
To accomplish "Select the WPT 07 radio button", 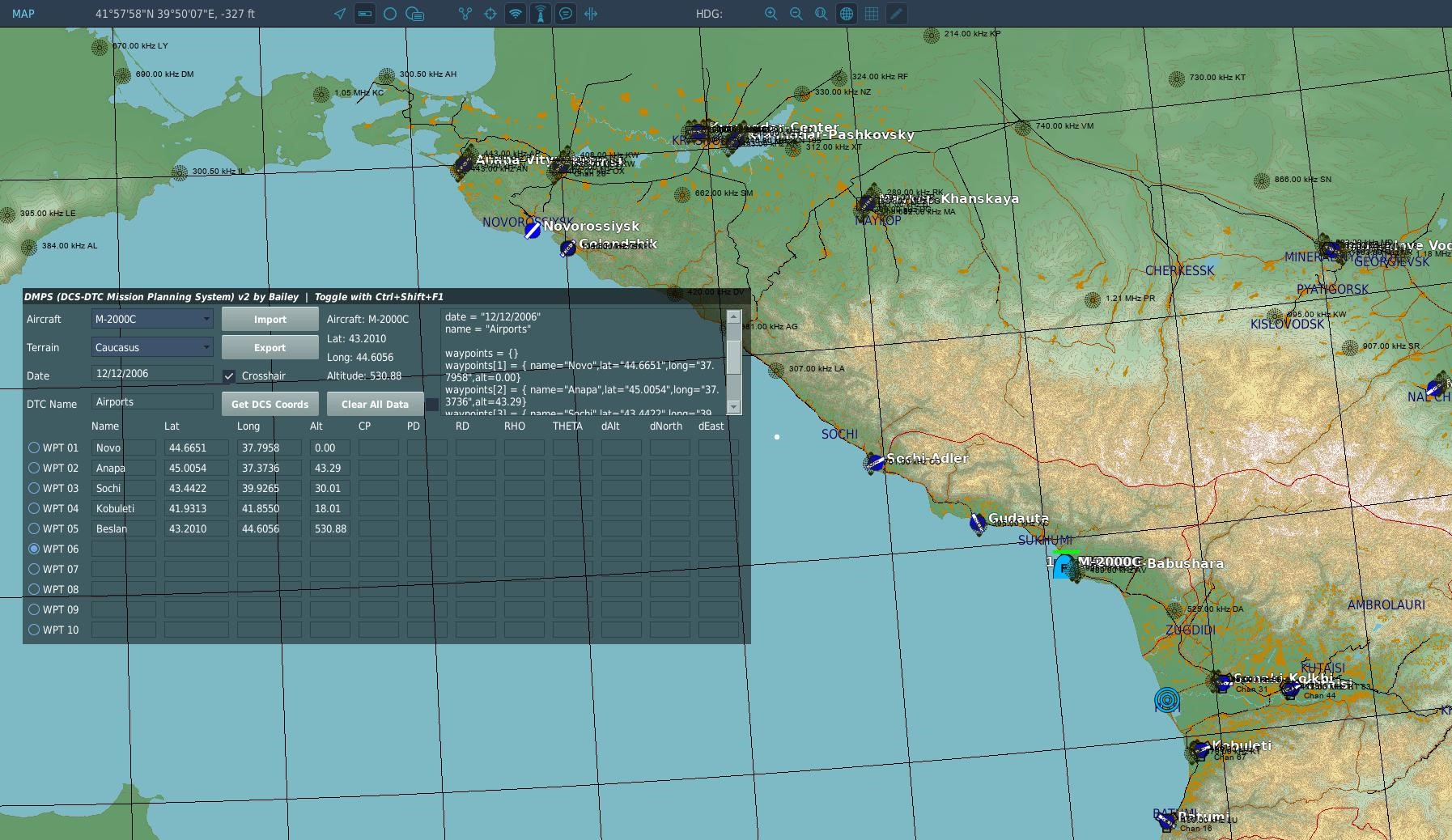I will coord(34,569).
